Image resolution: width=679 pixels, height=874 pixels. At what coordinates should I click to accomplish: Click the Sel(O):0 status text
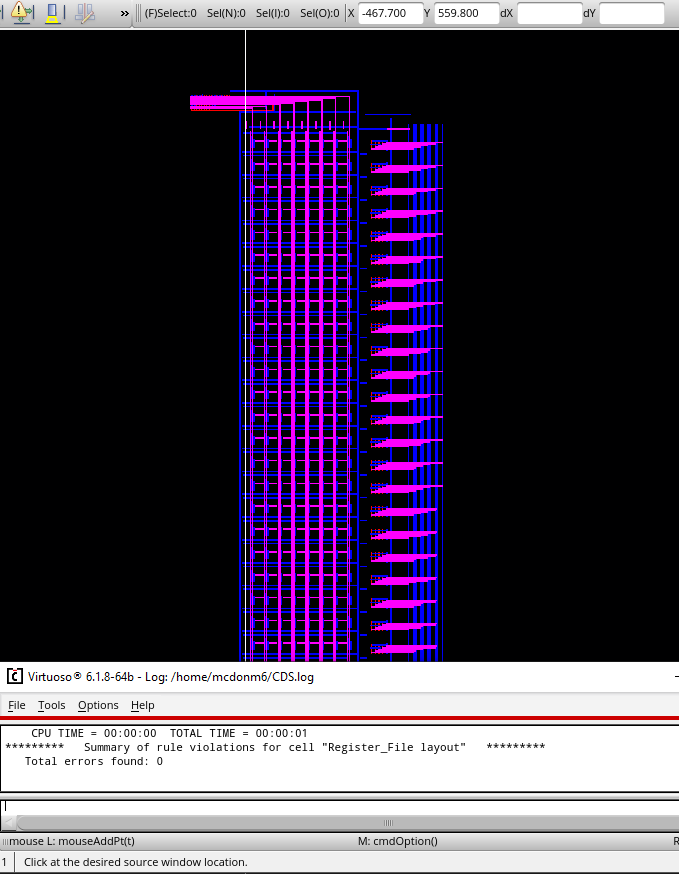click(x=319, y=13)
